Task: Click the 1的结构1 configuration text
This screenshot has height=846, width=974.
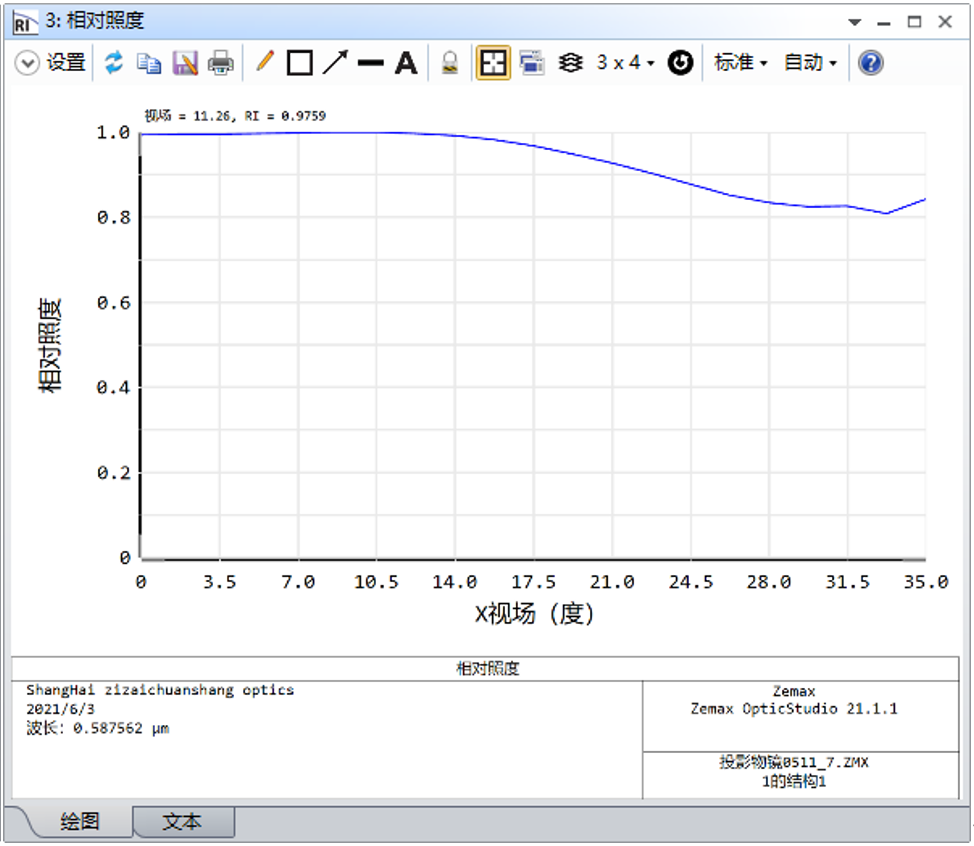Action: tap(794, 781)
